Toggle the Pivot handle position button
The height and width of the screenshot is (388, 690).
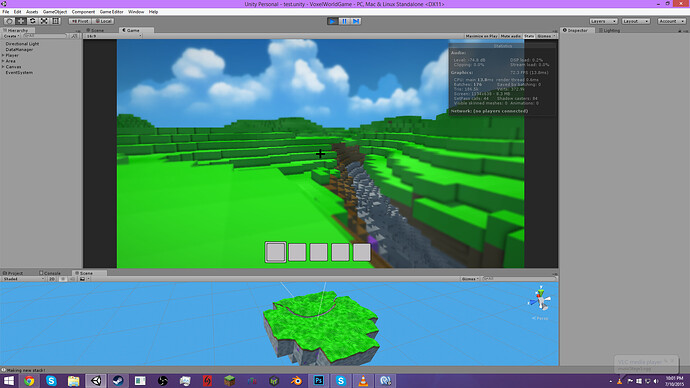click(80, 21)
